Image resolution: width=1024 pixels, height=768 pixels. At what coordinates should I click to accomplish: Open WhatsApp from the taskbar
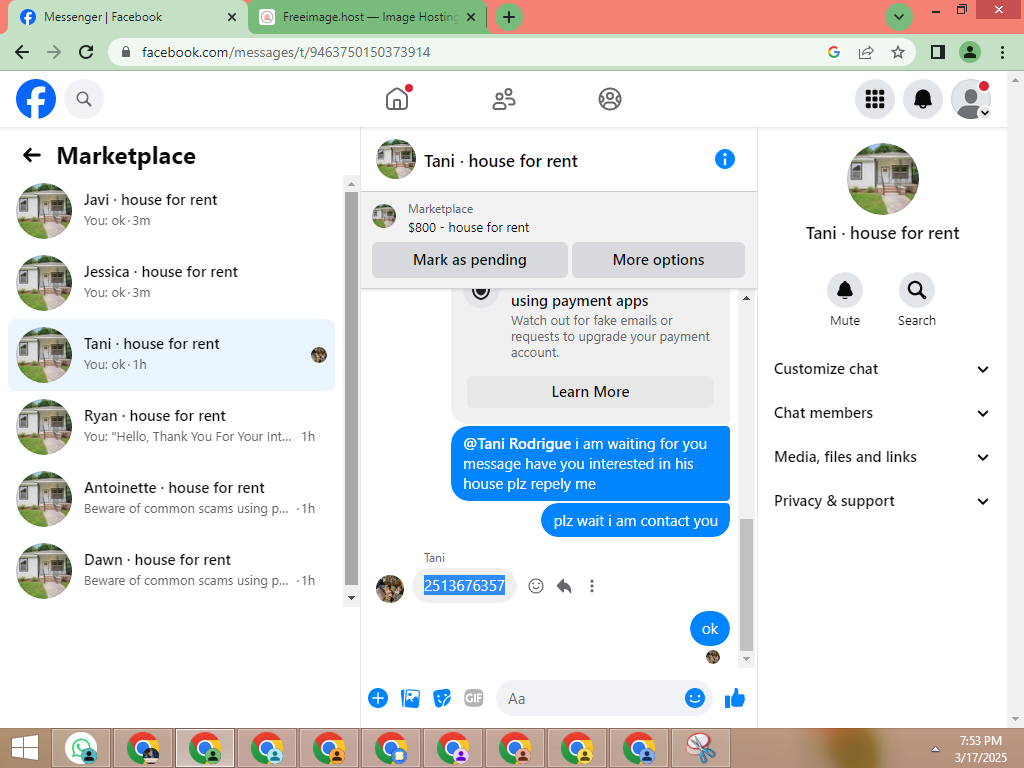(x=81, y=748)
